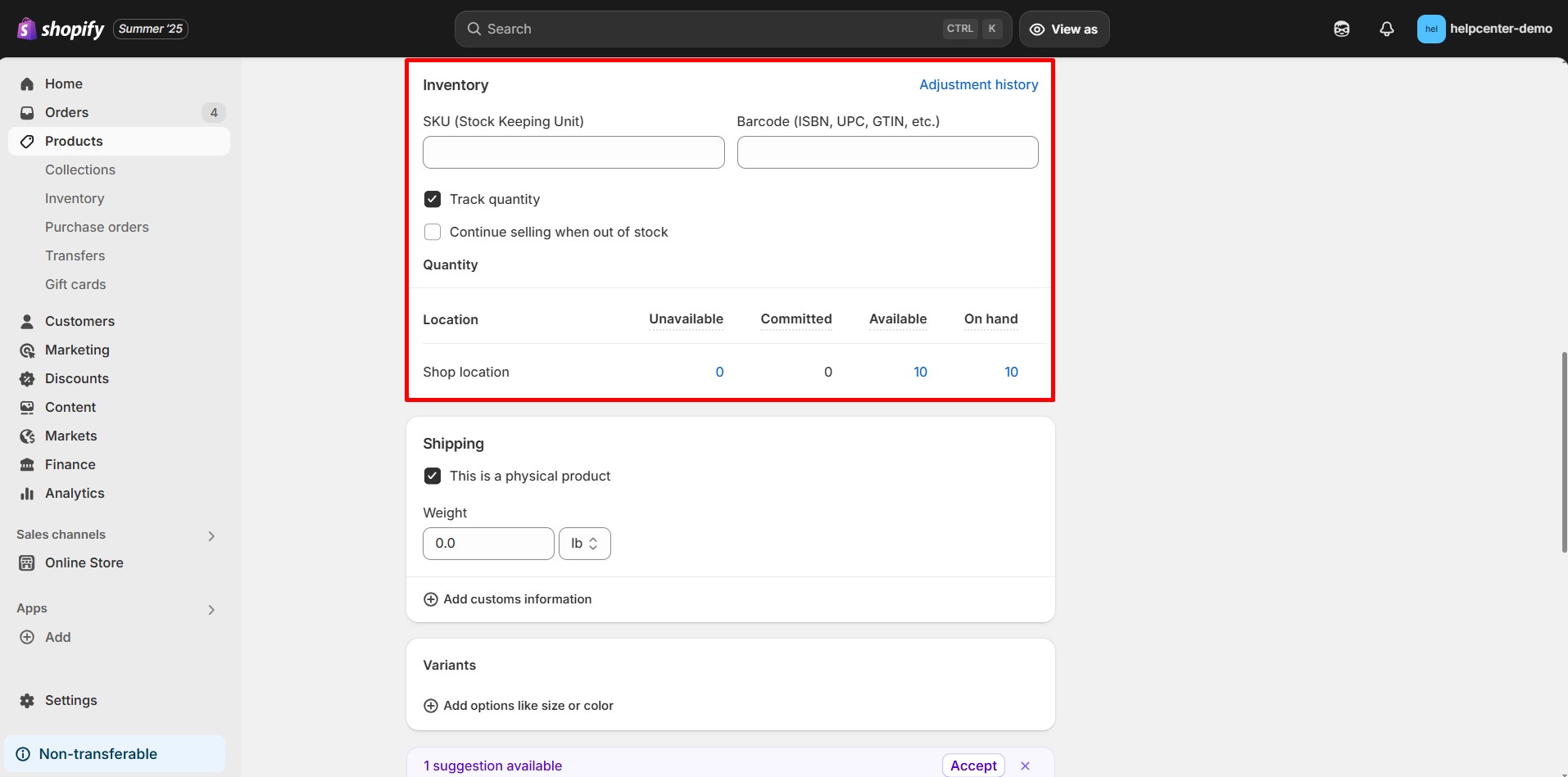Go to Purchase orders

pyautogui.click(x=96, y=227)
